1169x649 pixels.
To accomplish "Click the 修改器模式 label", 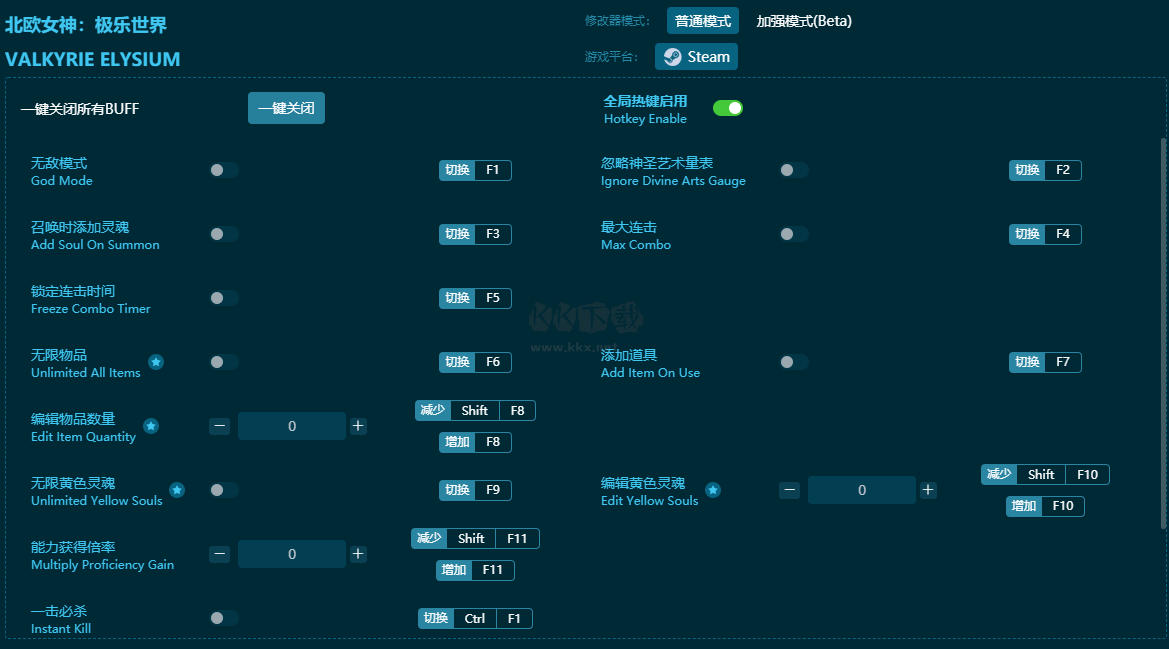I will tap(617, 21).
